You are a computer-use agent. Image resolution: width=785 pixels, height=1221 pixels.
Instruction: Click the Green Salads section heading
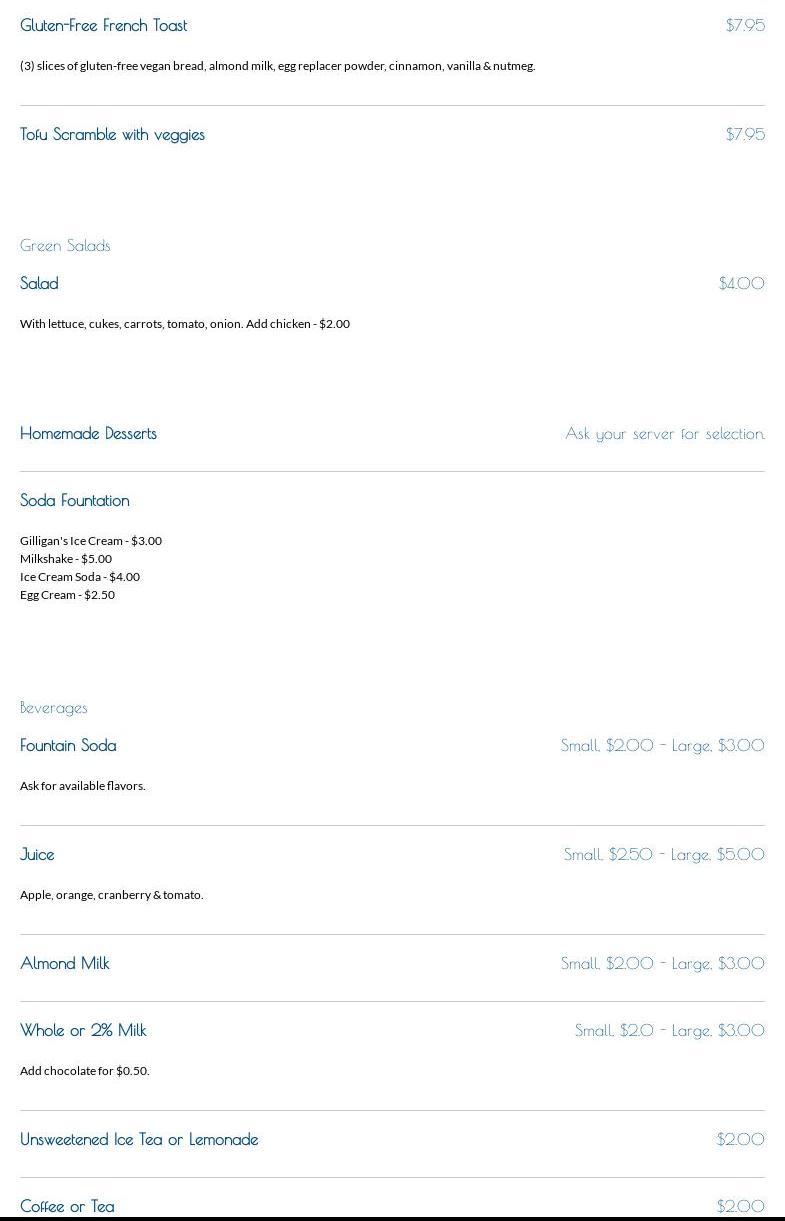tap(65, 246)
